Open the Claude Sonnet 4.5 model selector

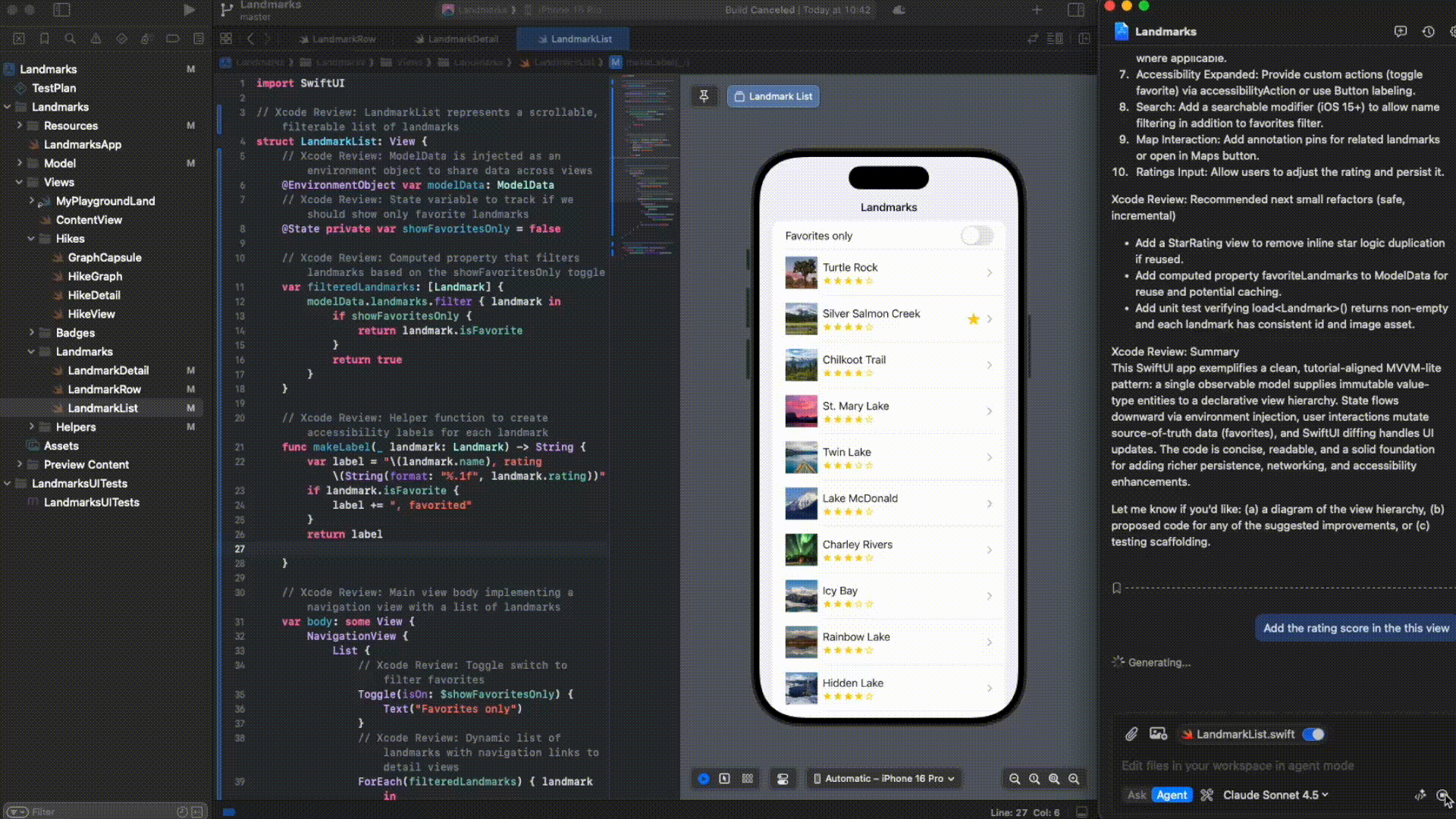pyautogui.click(x=1276, y=795)
